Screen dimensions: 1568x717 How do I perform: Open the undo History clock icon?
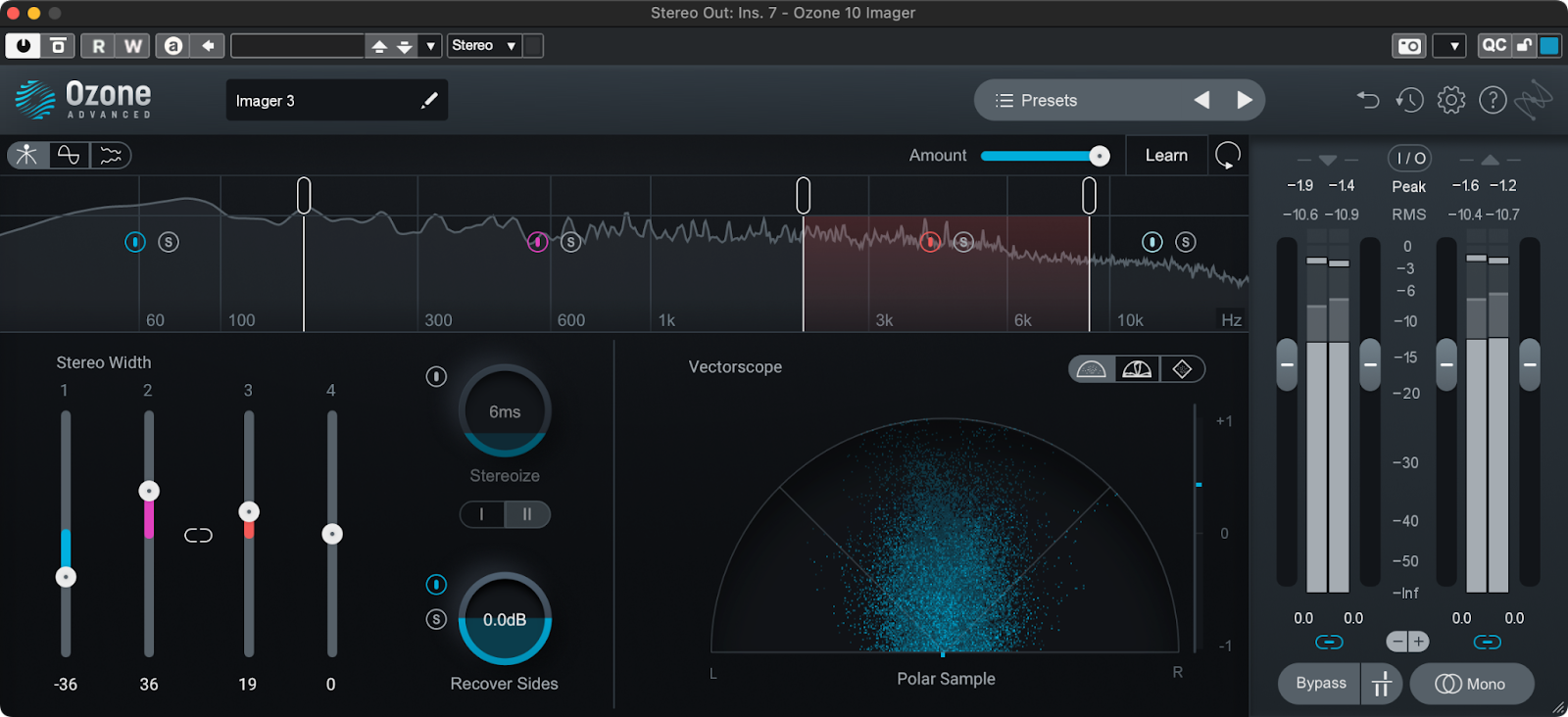click(1409, 99)
